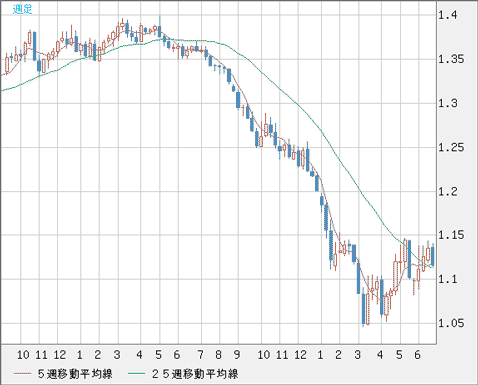Click the 1.35 price axis label

pyautogui.click(x=451, y=59)
